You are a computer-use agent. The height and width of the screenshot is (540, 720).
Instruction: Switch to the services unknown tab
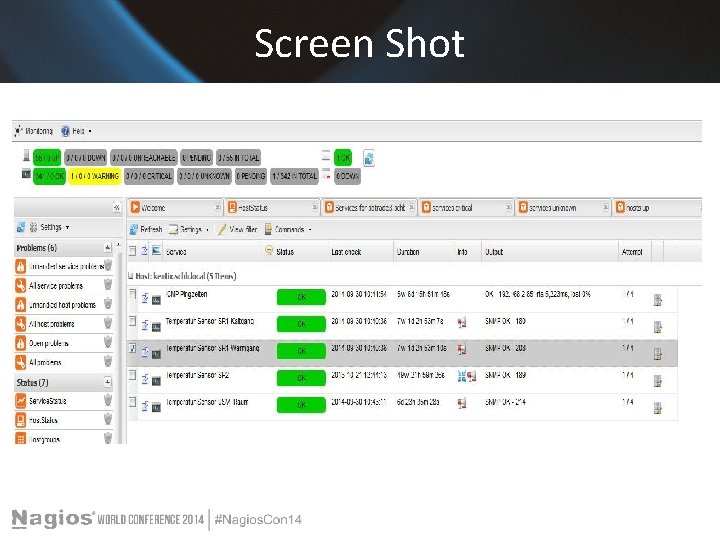coord(563,208)
